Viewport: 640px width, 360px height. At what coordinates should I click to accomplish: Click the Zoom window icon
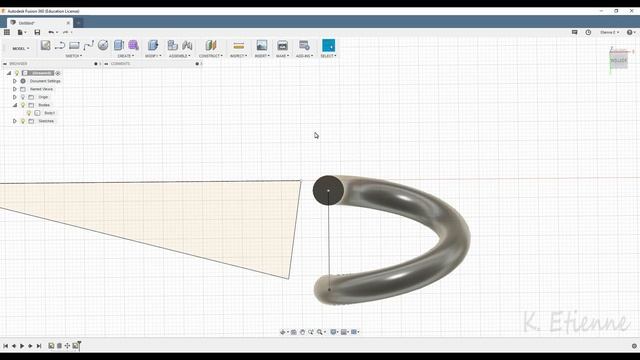click(x=311, y=332)
